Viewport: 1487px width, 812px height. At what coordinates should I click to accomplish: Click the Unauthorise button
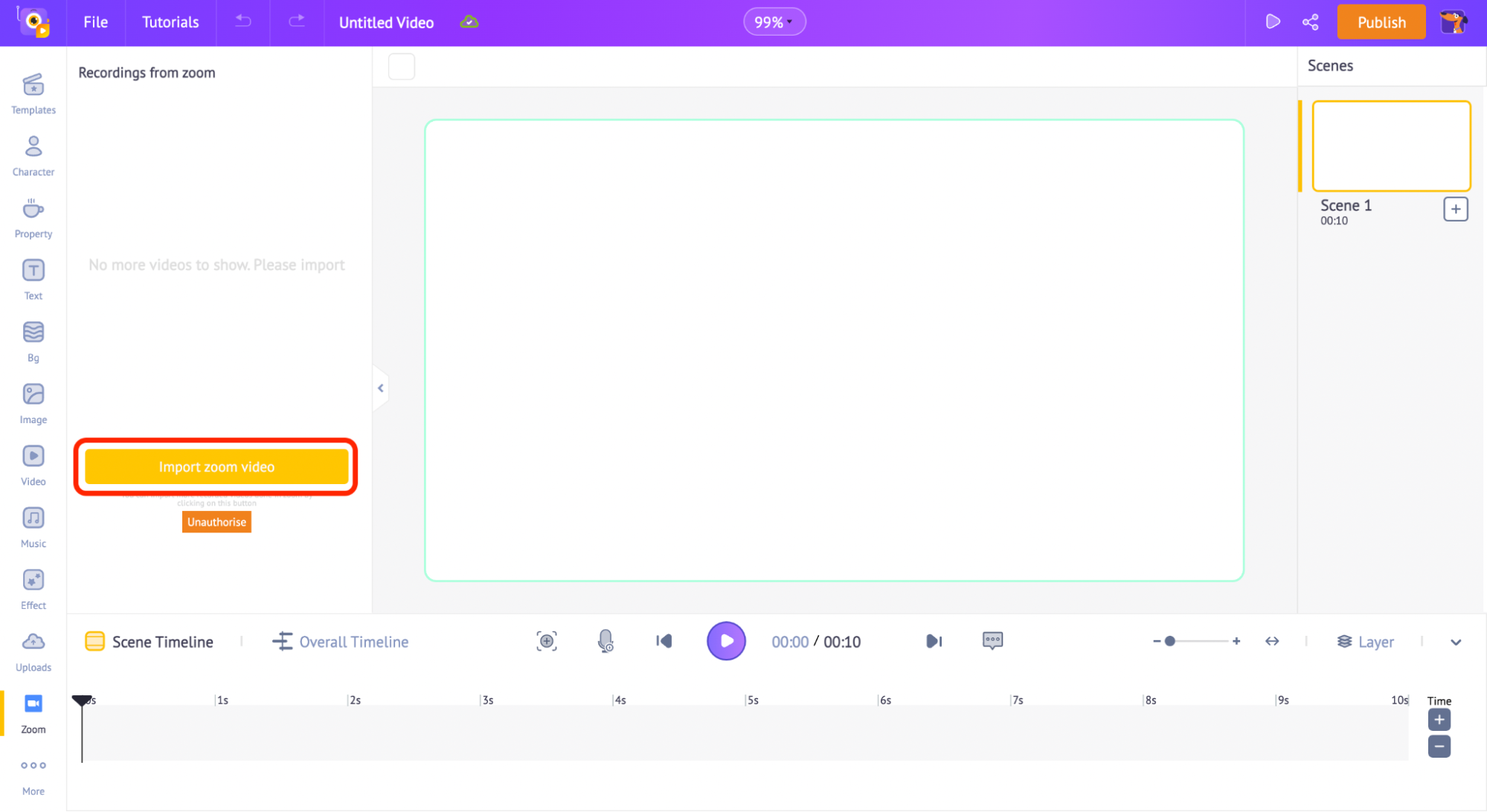[x=216, y=521]
